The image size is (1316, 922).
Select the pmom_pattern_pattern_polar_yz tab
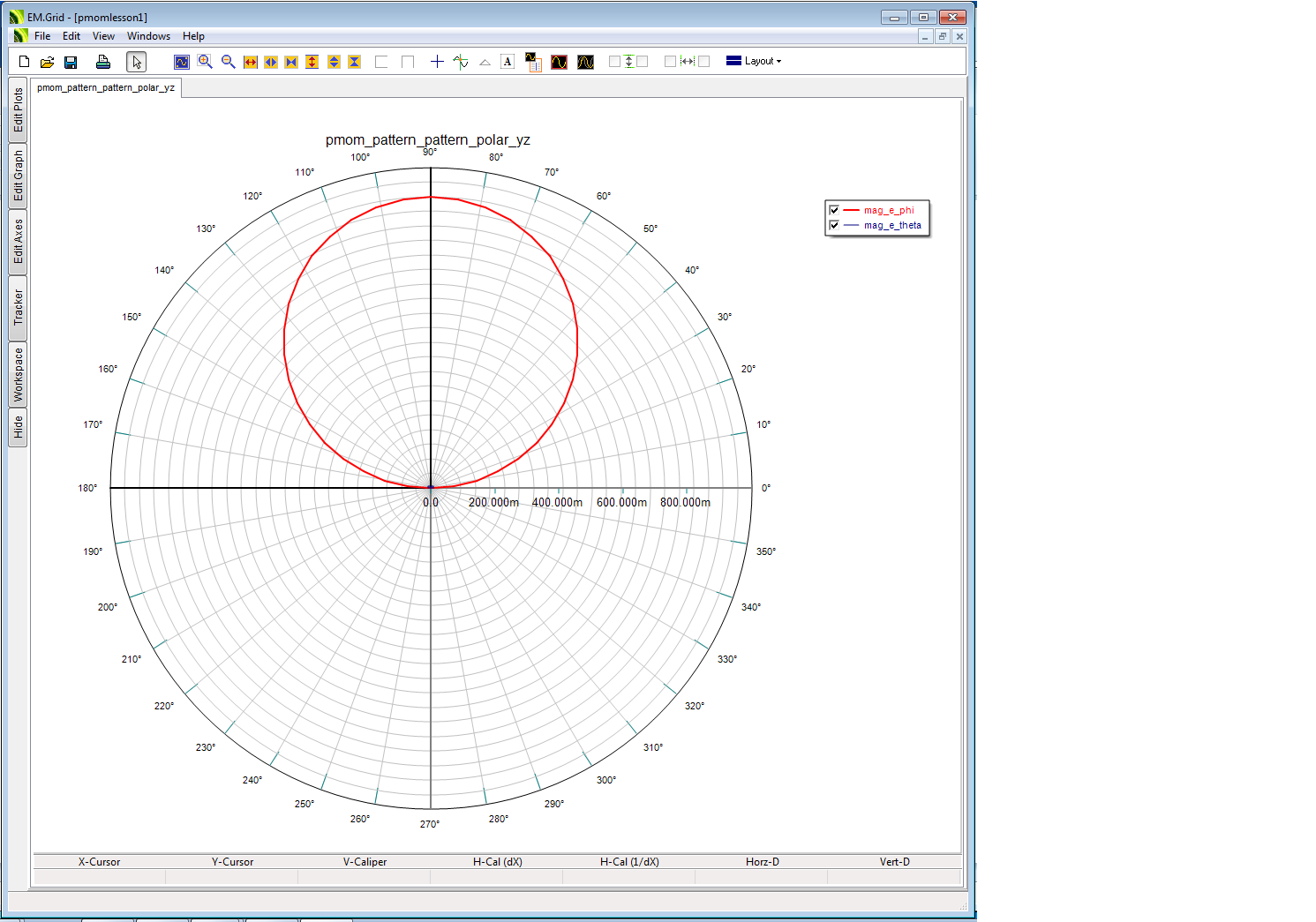(x=106, y=87)
